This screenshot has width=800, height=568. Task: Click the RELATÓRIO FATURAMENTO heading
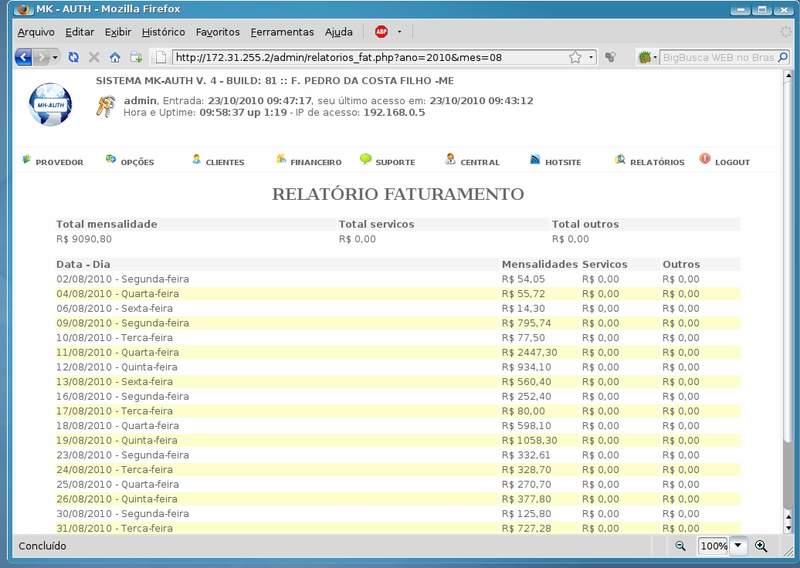point(398,194)
